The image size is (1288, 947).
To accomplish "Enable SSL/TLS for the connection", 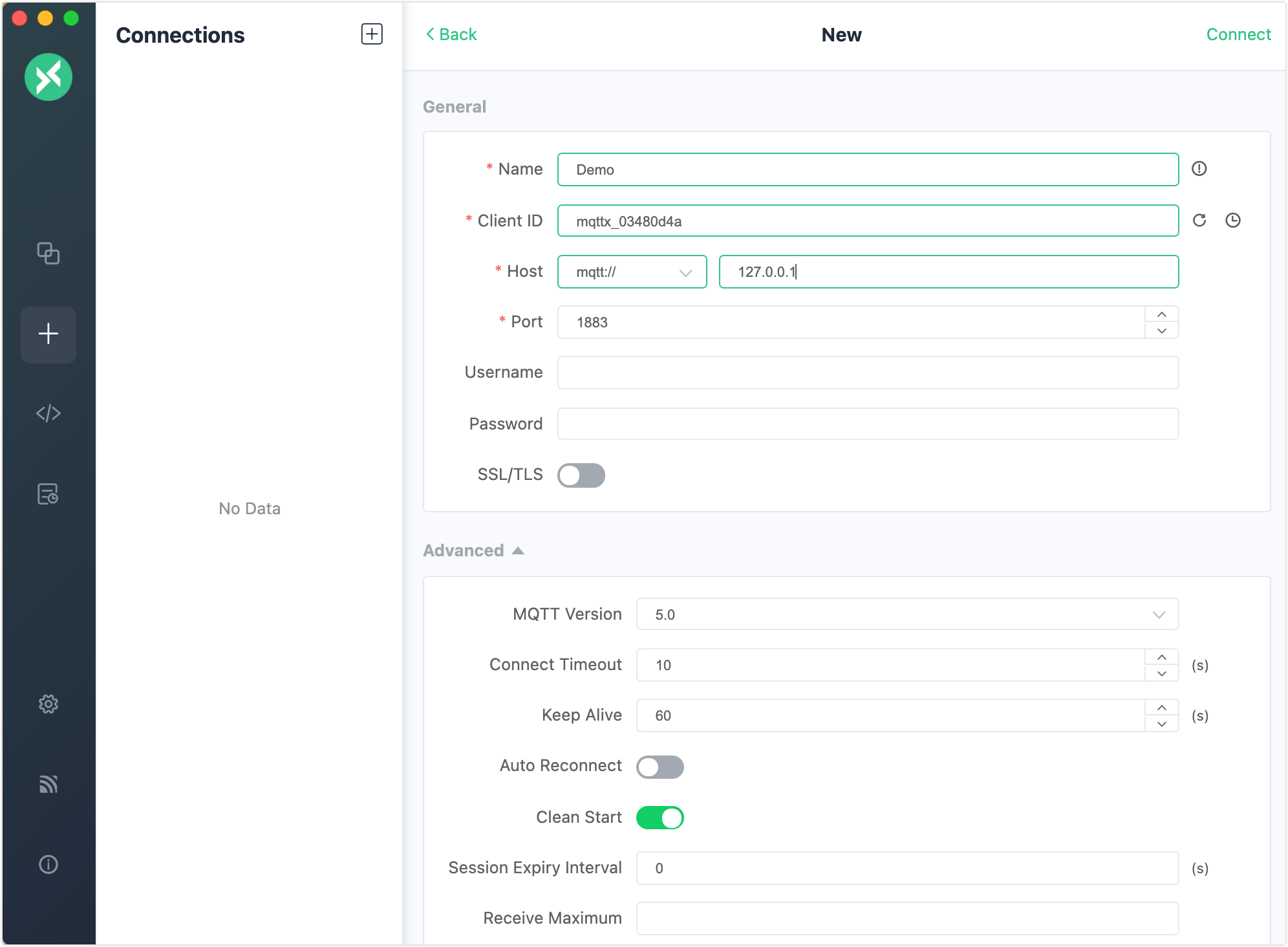I will tap(581, 475).
